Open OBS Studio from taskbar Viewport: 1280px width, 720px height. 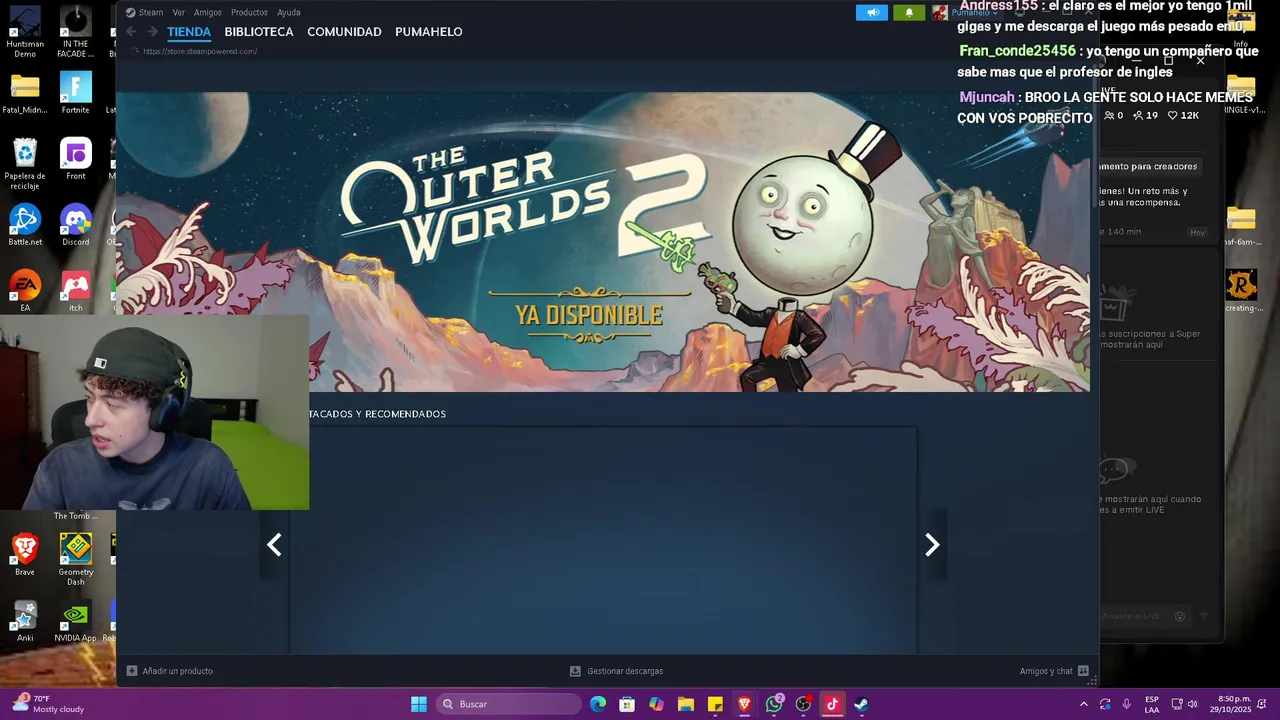click(x=803, y=704)
